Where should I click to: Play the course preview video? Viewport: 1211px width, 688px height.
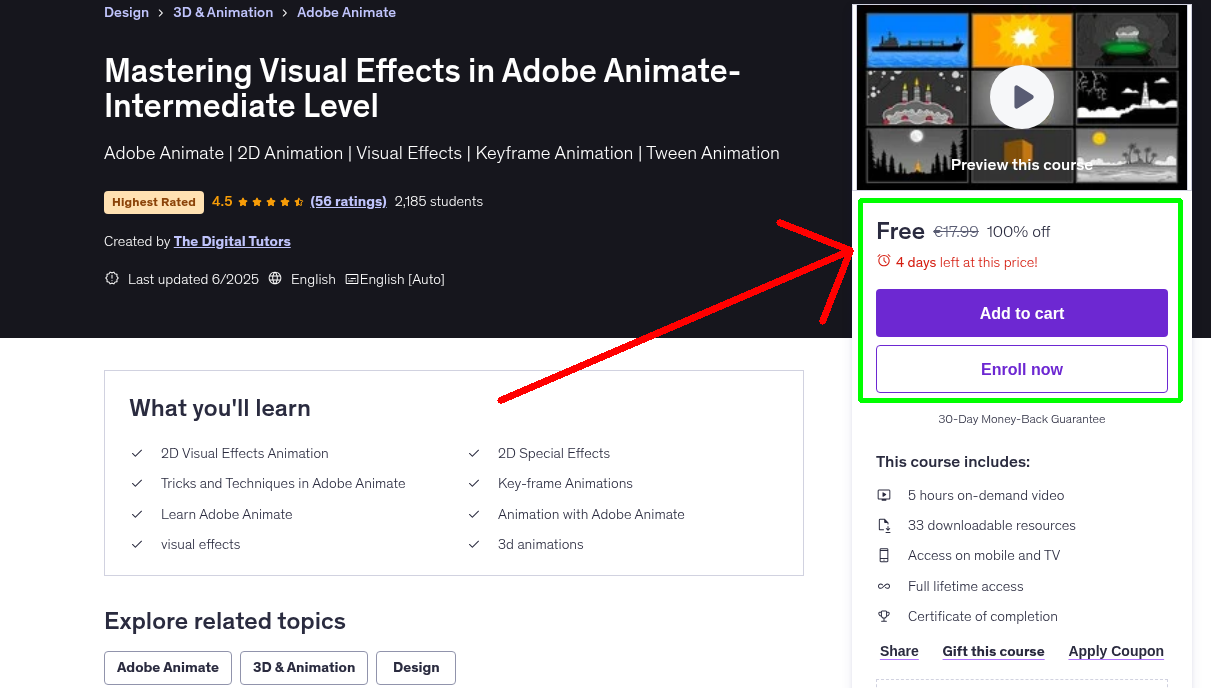coord(1021,96)
